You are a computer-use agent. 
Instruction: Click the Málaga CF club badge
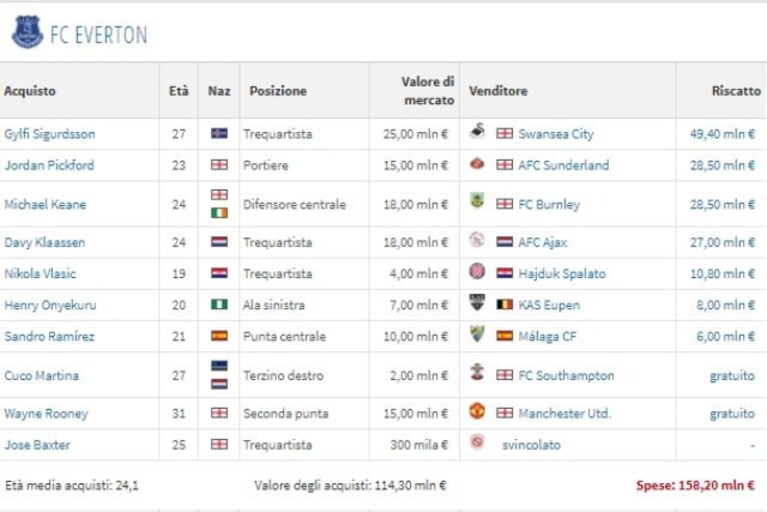(x=477, y=334)
